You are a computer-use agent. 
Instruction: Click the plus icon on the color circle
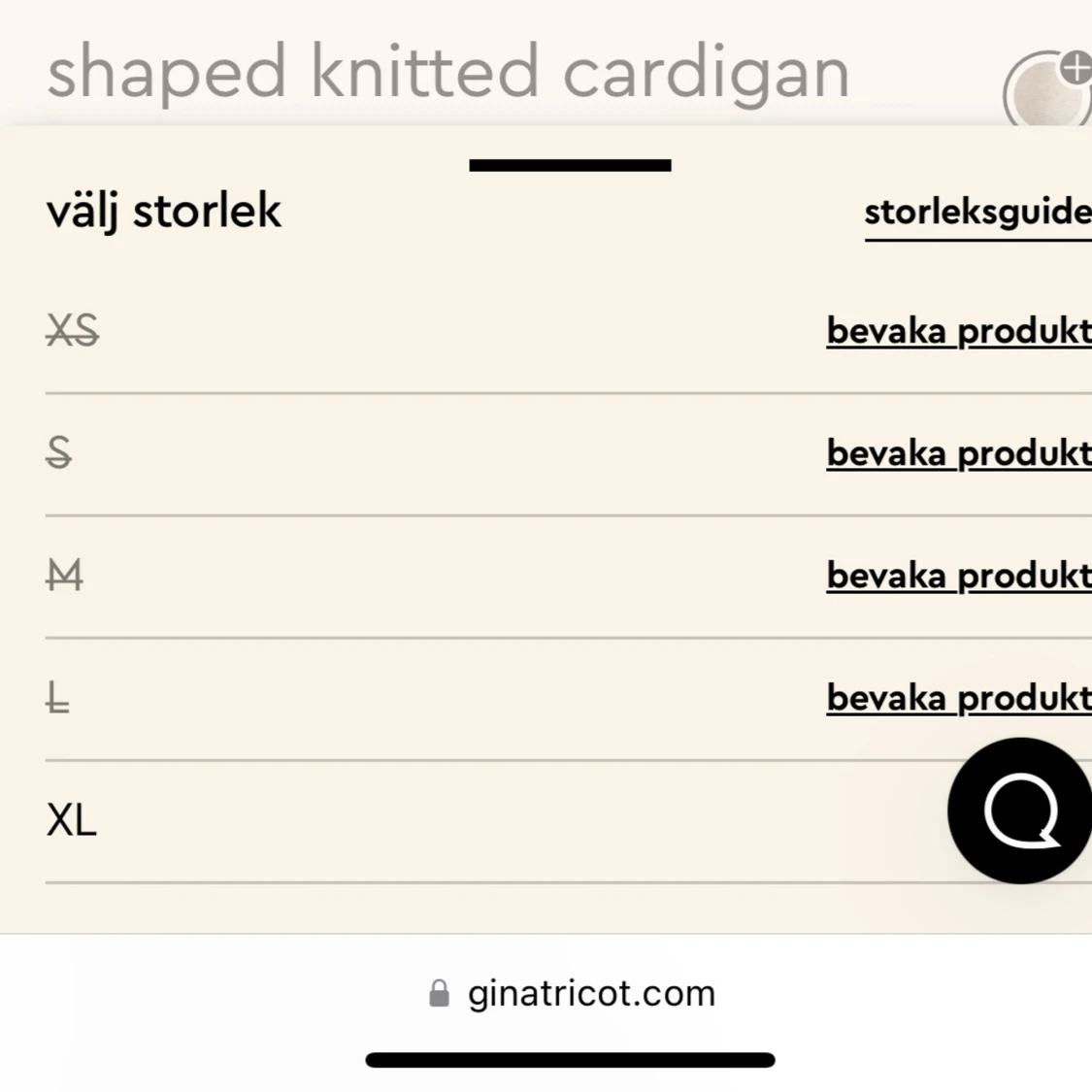(1075, 69)
